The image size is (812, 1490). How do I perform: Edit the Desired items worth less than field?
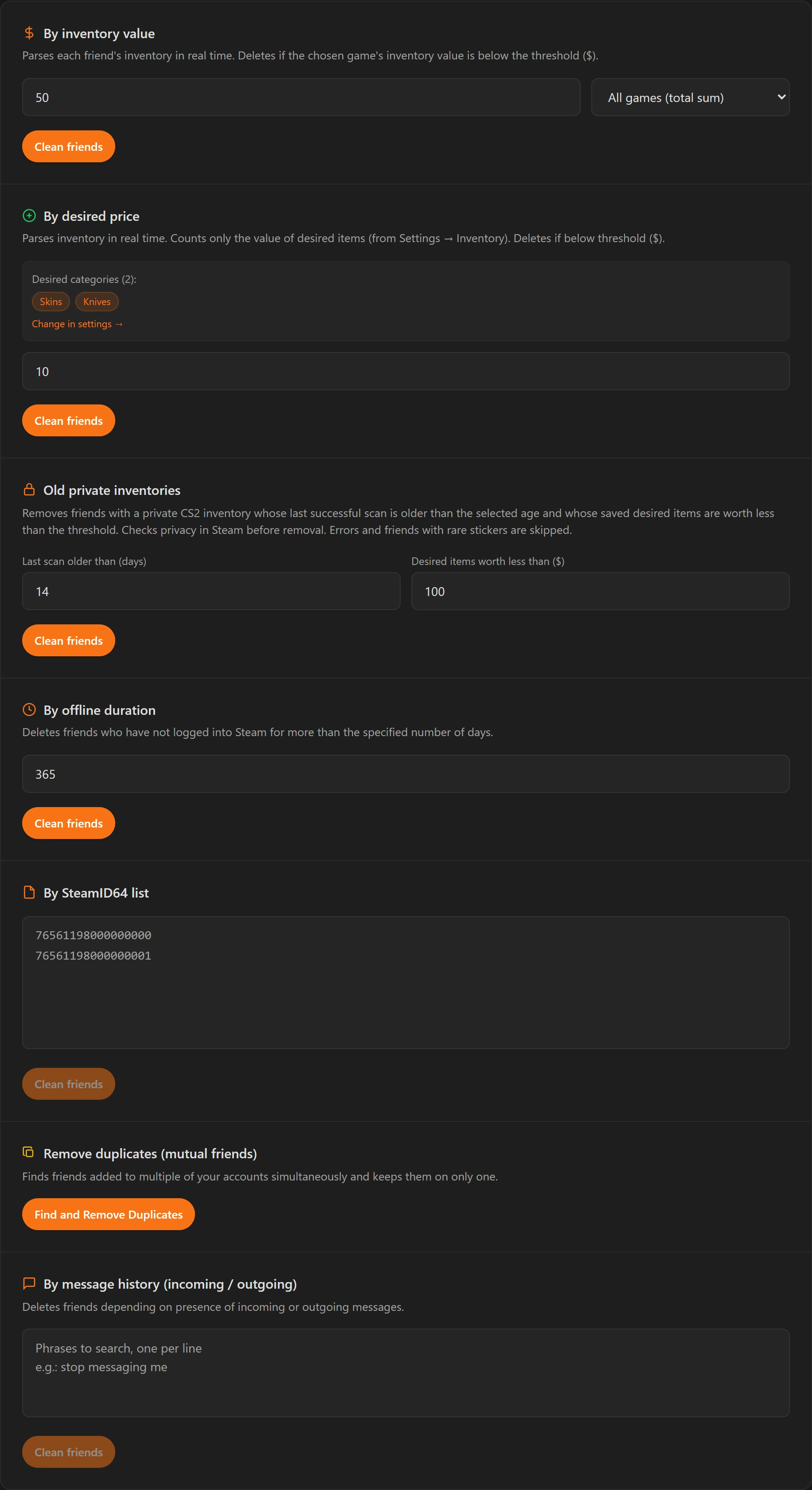(x=600, y=591)
